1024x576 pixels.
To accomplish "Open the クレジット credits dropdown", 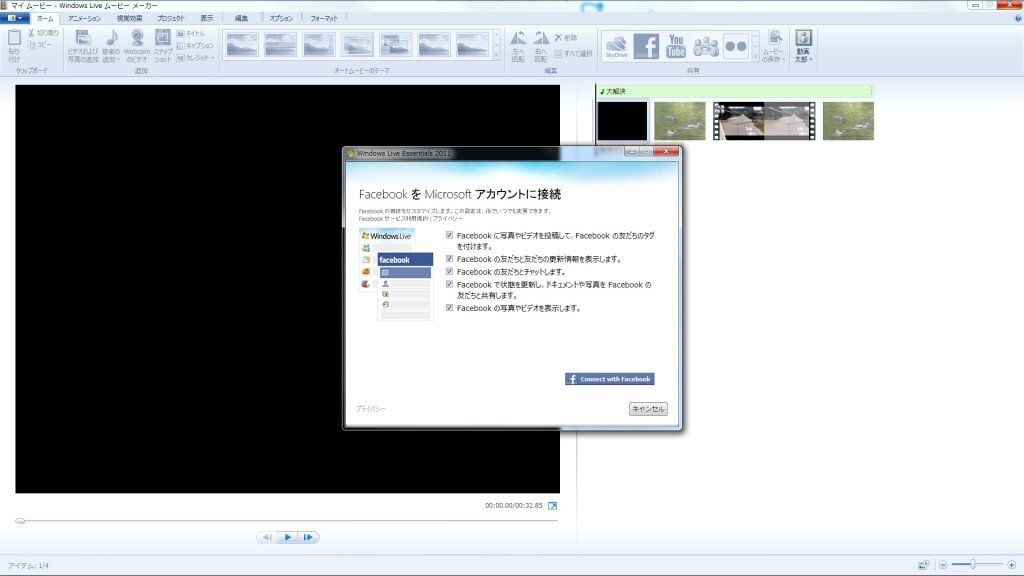I will point(195,57).
